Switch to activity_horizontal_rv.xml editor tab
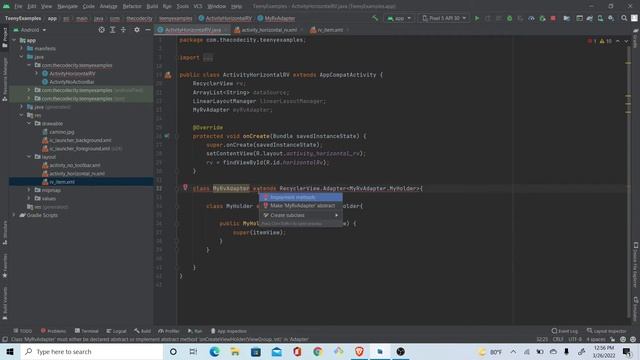 tap(269, 30)
